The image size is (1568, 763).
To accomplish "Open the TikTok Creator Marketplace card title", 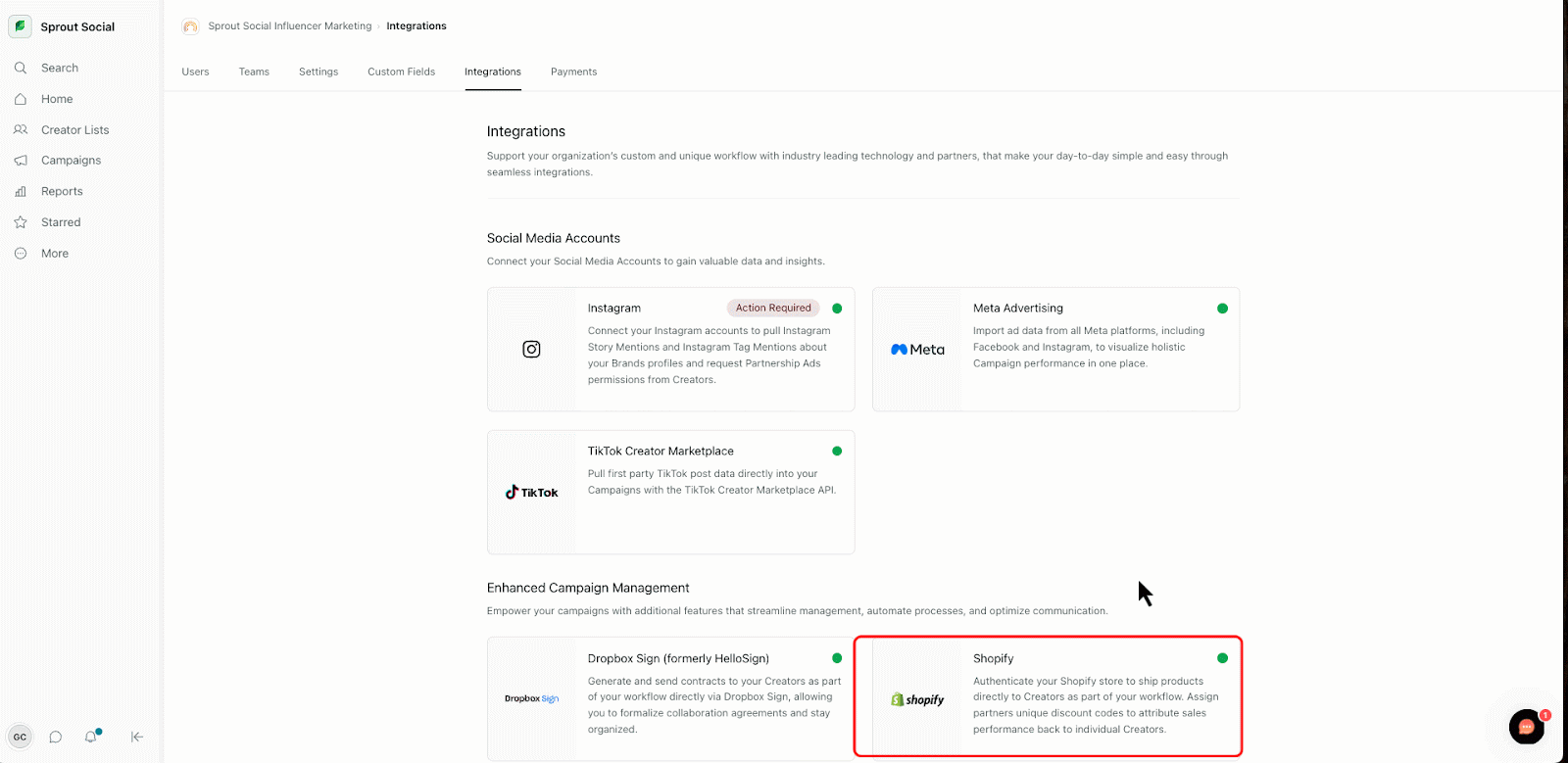I will [x=661, y=452].
